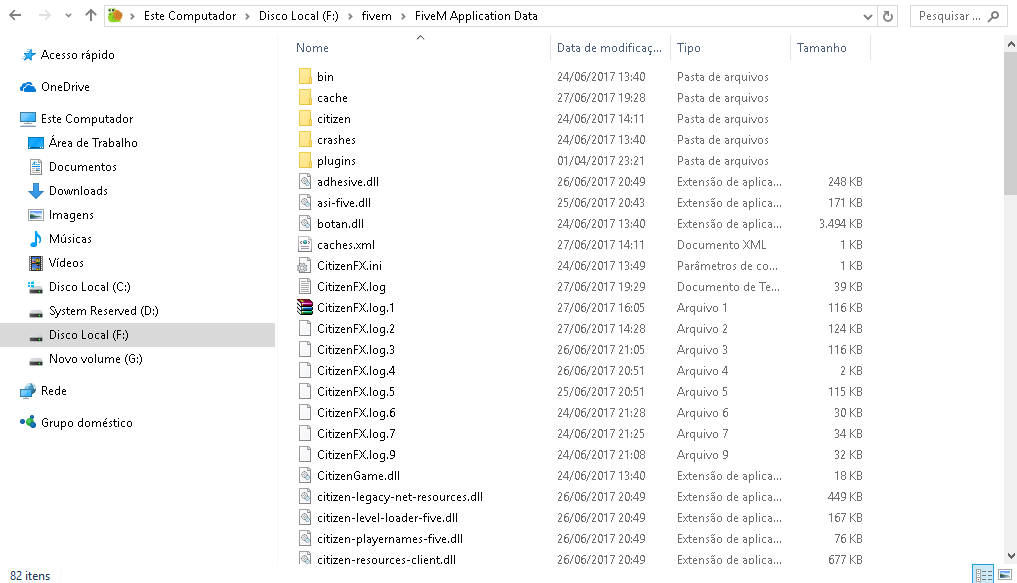Go back with the back arrow

16,16
